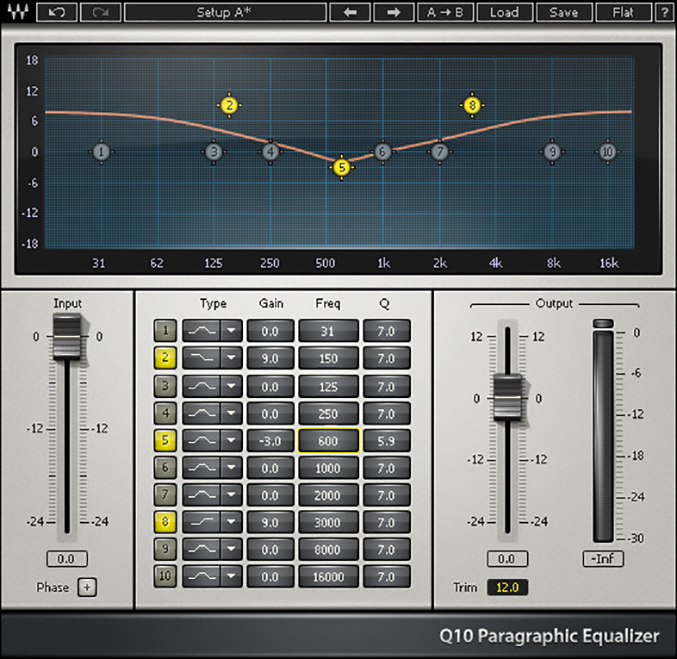Click band 5 bell filter type icon
Screen dimensions: 677x659
coord(202,440)
